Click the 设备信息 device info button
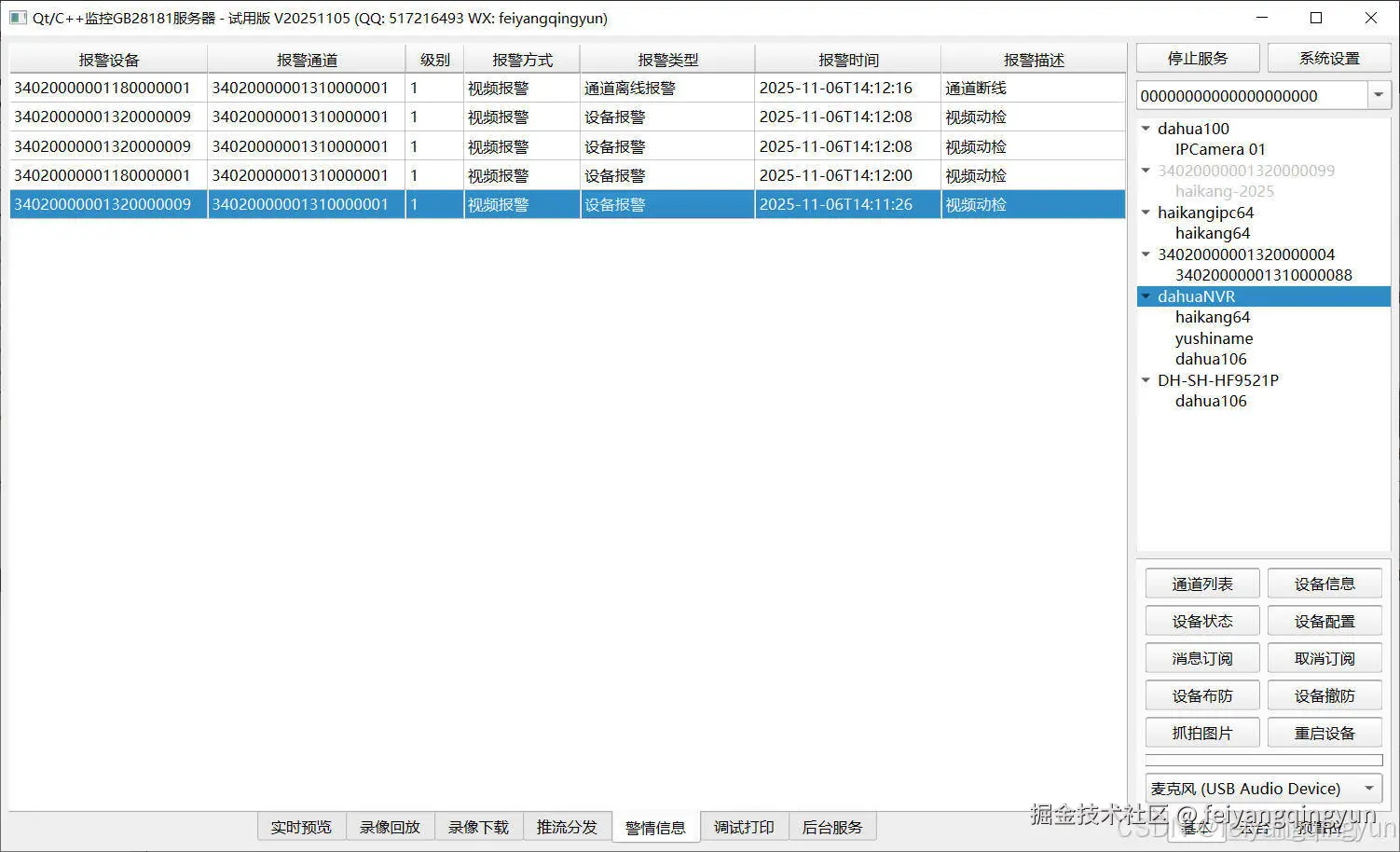This screenshot has height=852, width=1400. (1325, 583)
